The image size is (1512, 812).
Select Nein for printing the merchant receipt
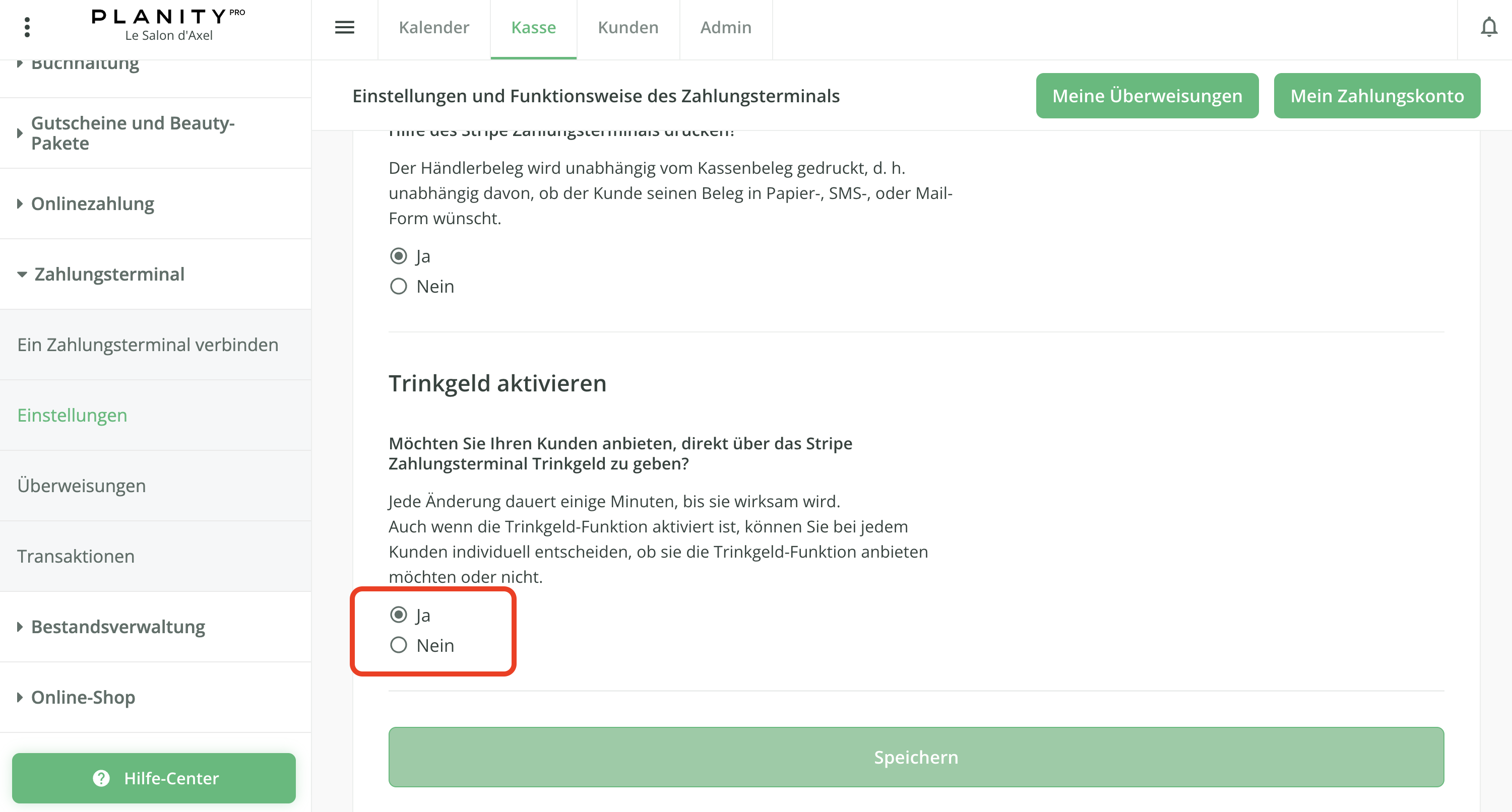pos(399,286)
